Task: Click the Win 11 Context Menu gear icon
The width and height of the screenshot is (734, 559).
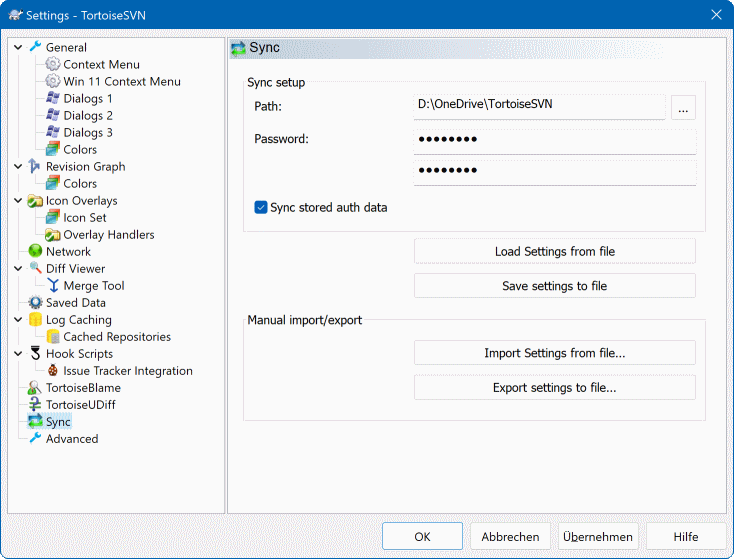Action: coord(53,81)
